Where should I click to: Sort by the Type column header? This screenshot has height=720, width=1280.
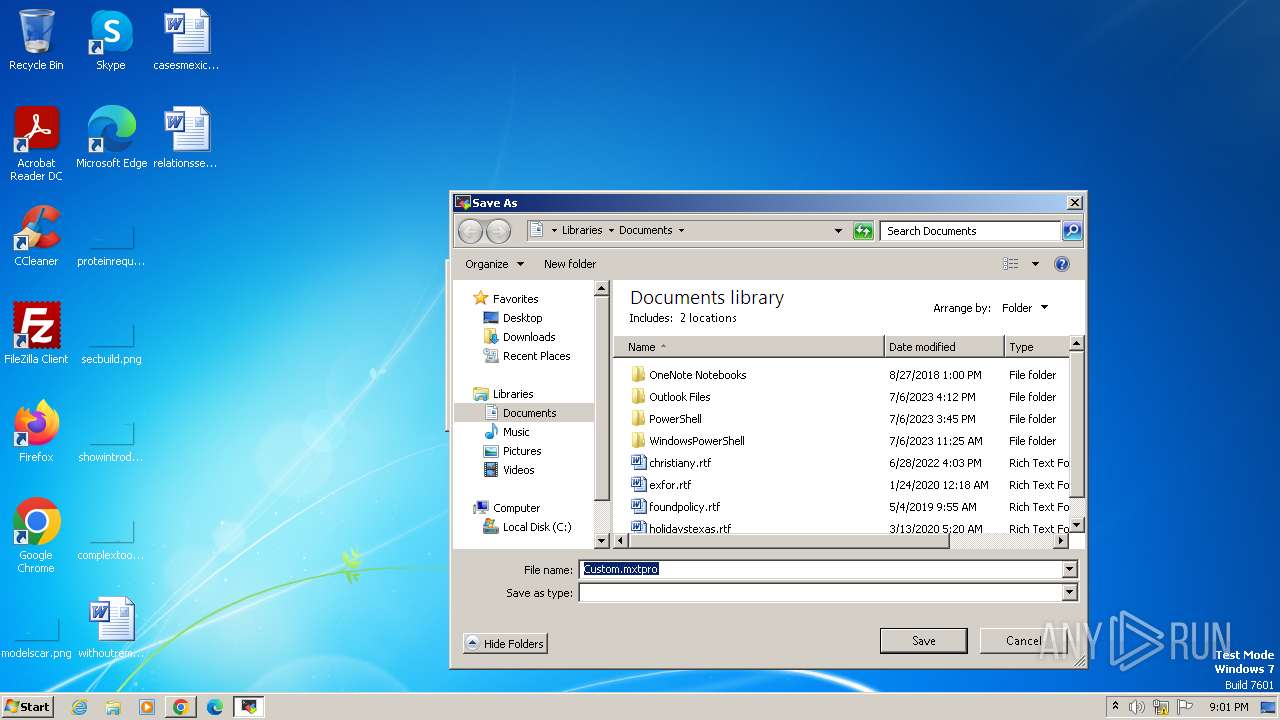1036,347
